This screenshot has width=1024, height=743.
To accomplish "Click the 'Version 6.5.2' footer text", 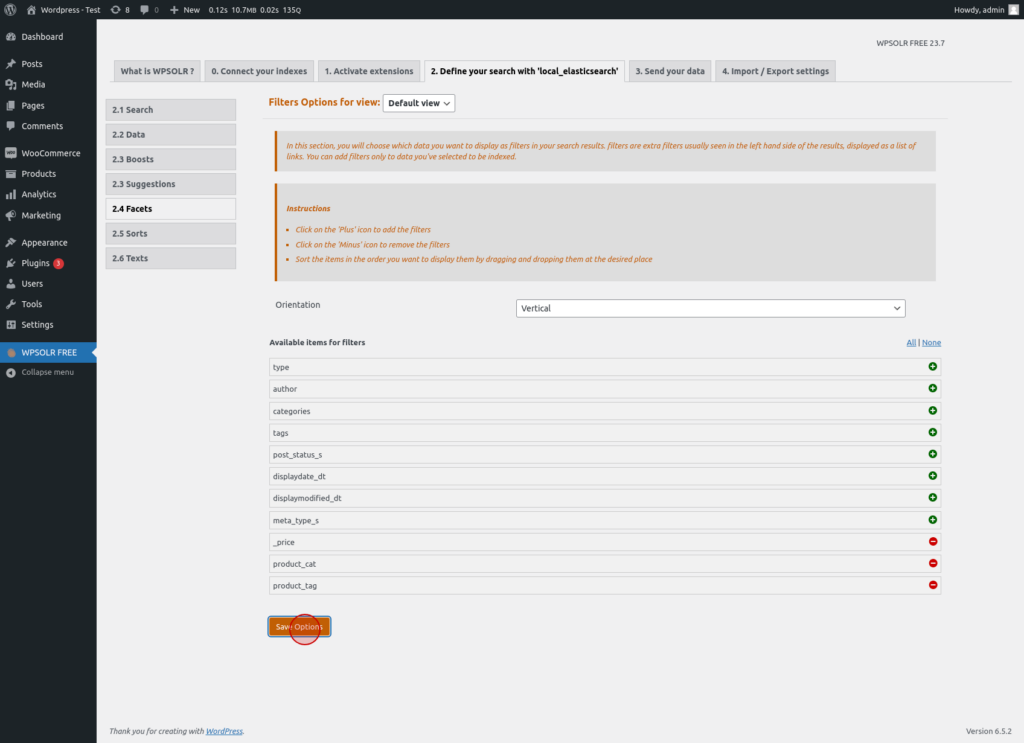I will (989, 731).
